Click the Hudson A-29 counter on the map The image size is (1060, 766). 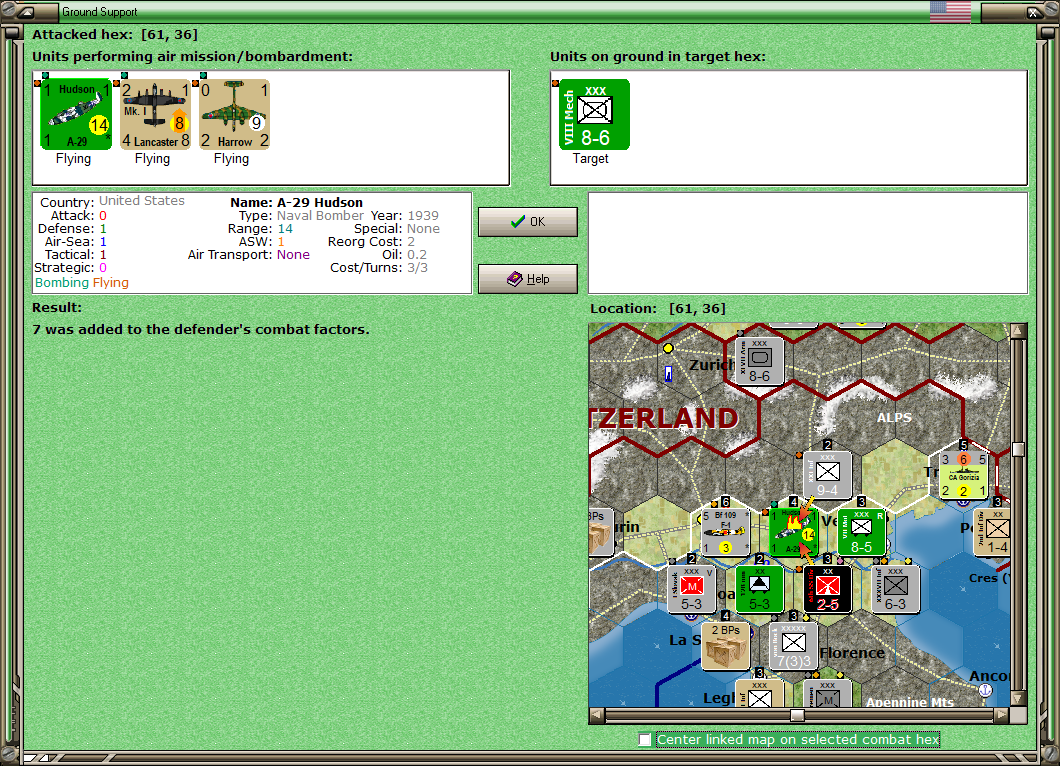pyautogui.click(x=793, y=532)
